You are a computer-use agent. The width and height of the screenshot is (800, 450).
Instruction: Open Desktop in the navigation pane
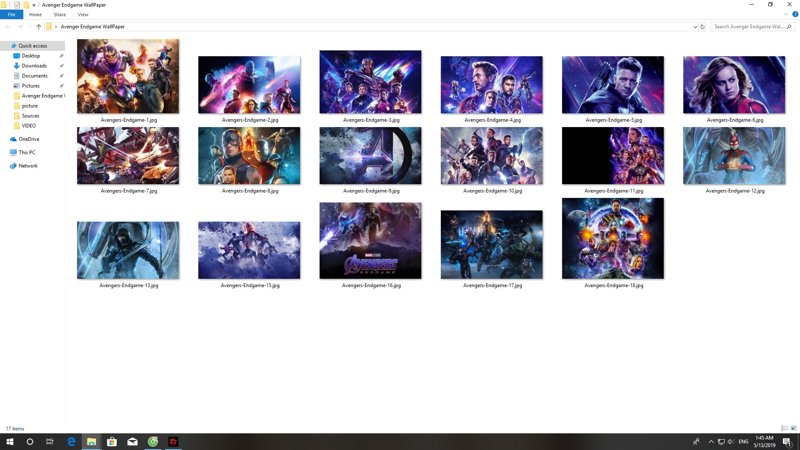(31, 56)
